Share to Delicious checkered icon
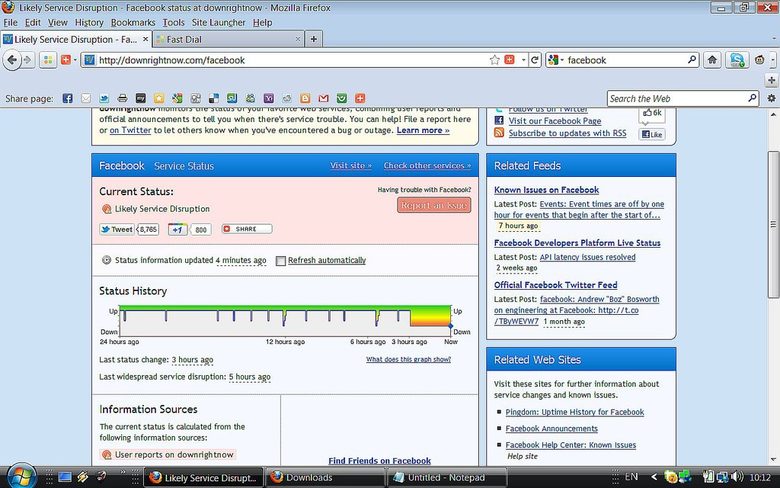 [214, 98]
